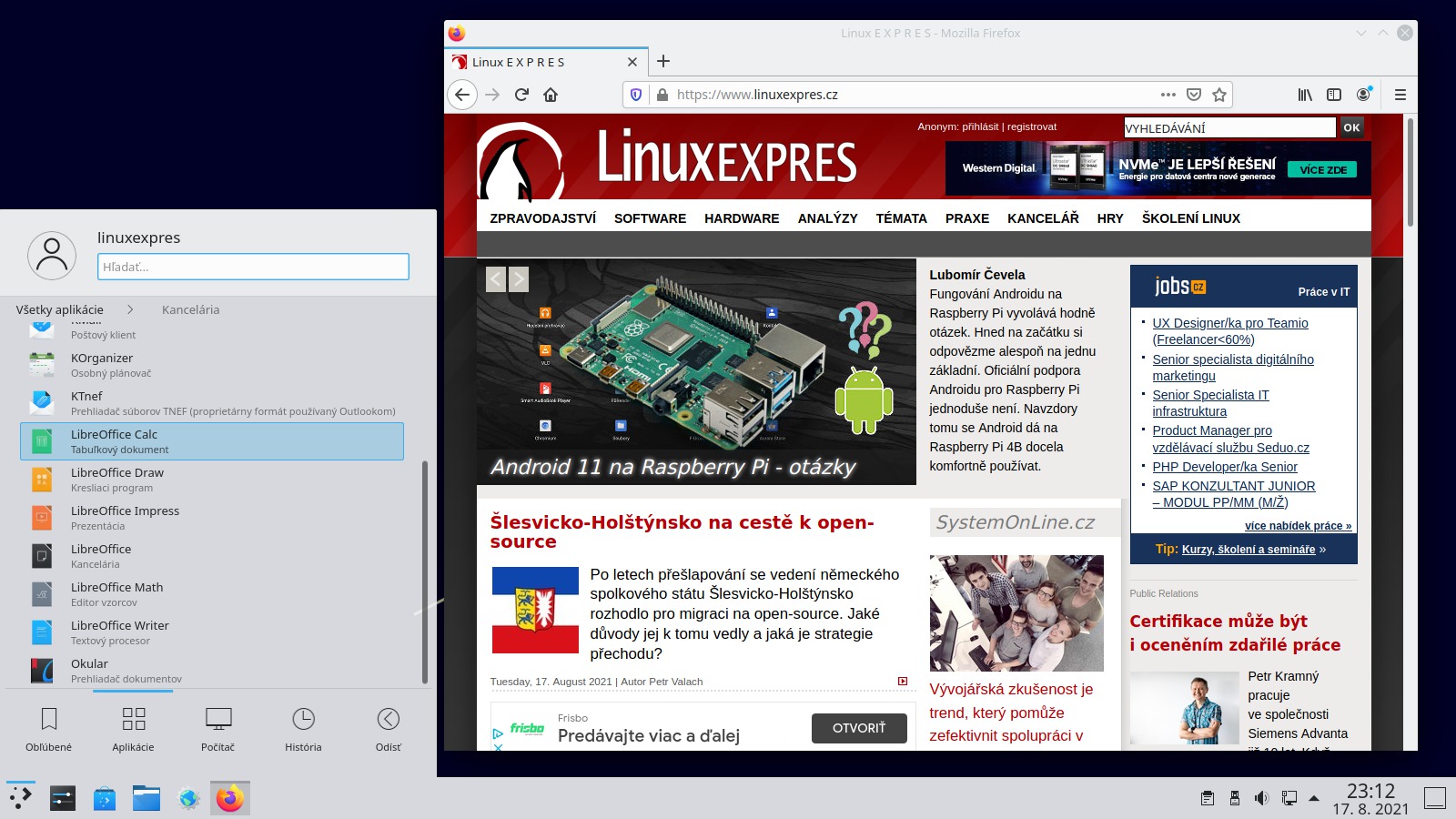Viewport: 1456px width, 819px height.
Task: Open the KANCELÁŘ menu item
Action: pos(1043,218)
